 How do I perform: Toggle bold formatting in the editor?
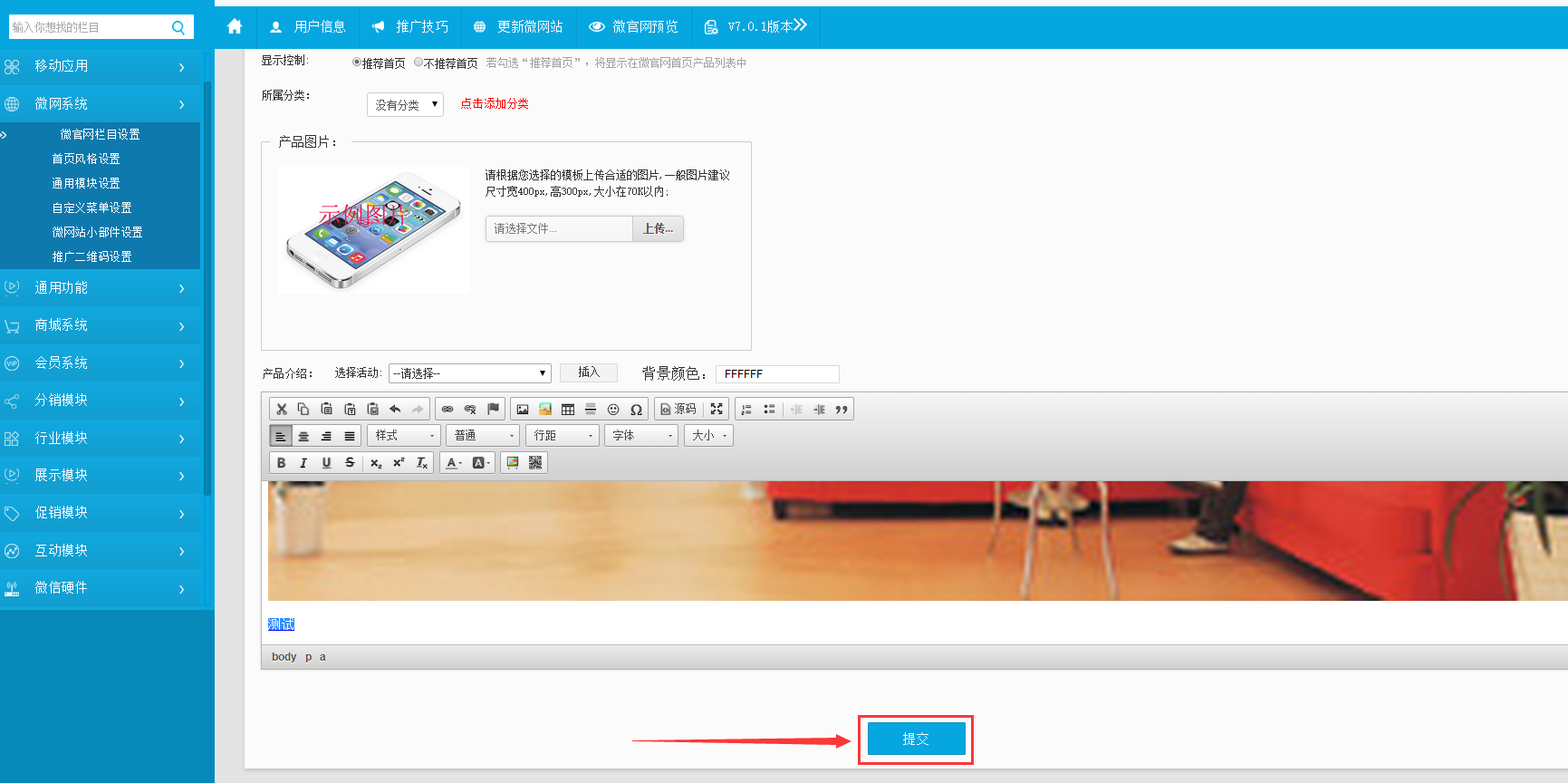281,463
